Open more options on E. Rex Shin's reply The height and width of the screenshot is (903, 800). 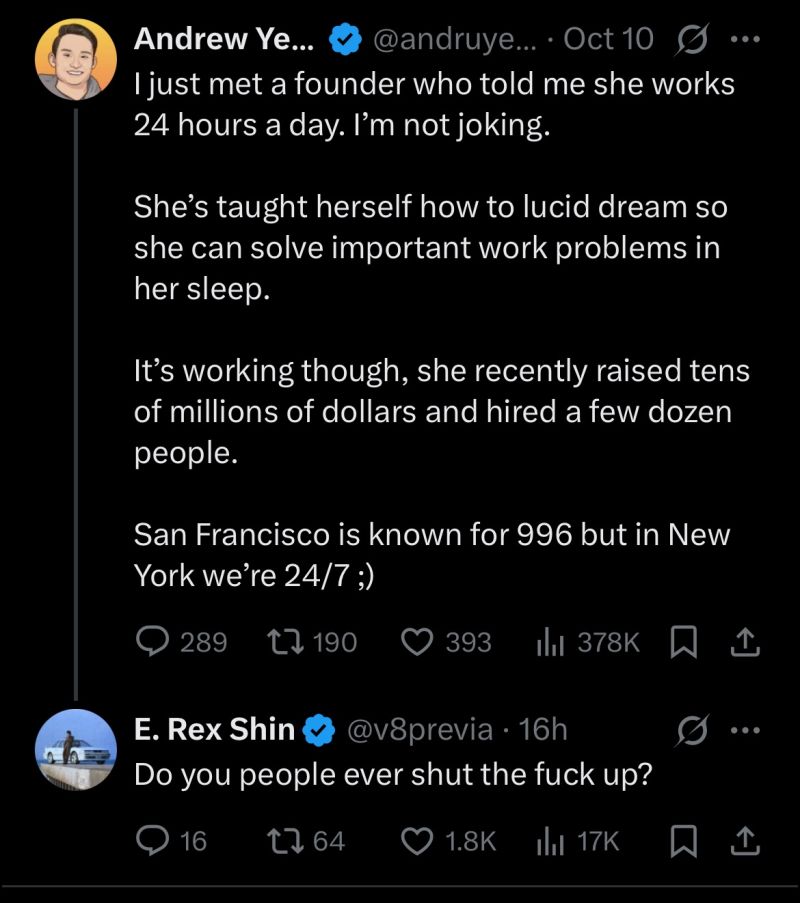(741, 731)
